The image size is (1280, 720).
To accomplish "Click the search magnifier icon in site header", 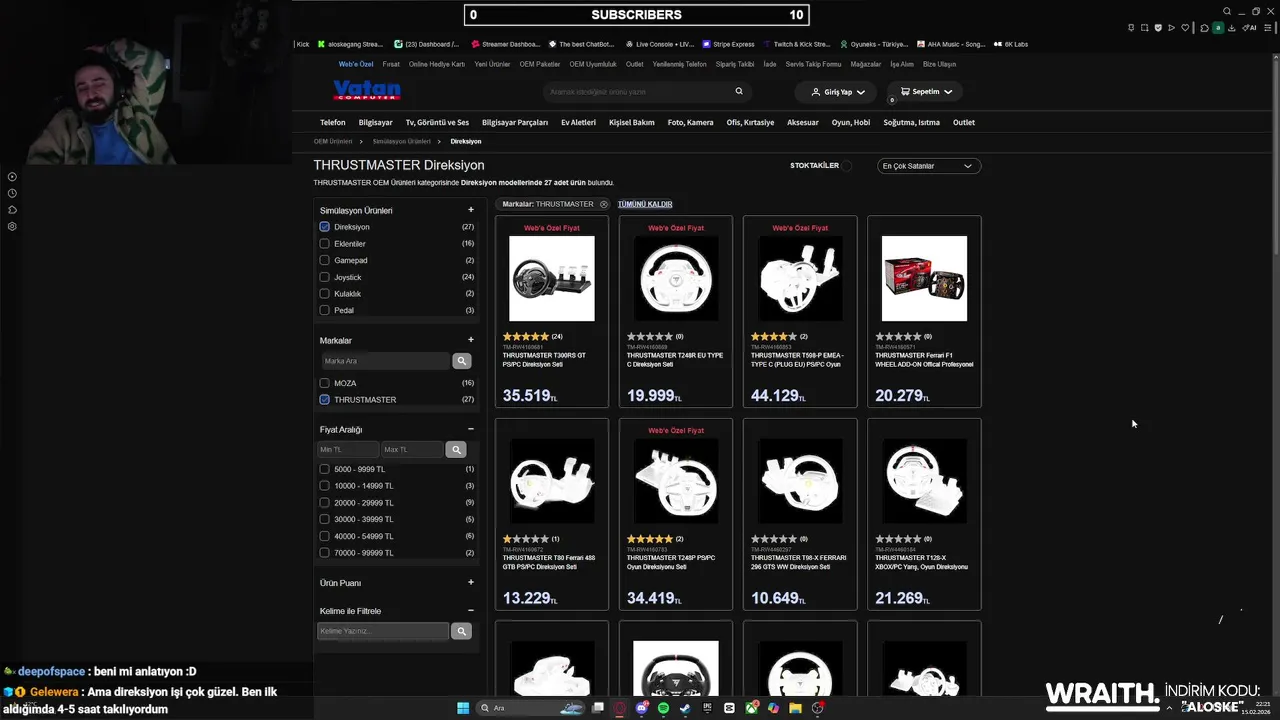I will click(739, 91).
